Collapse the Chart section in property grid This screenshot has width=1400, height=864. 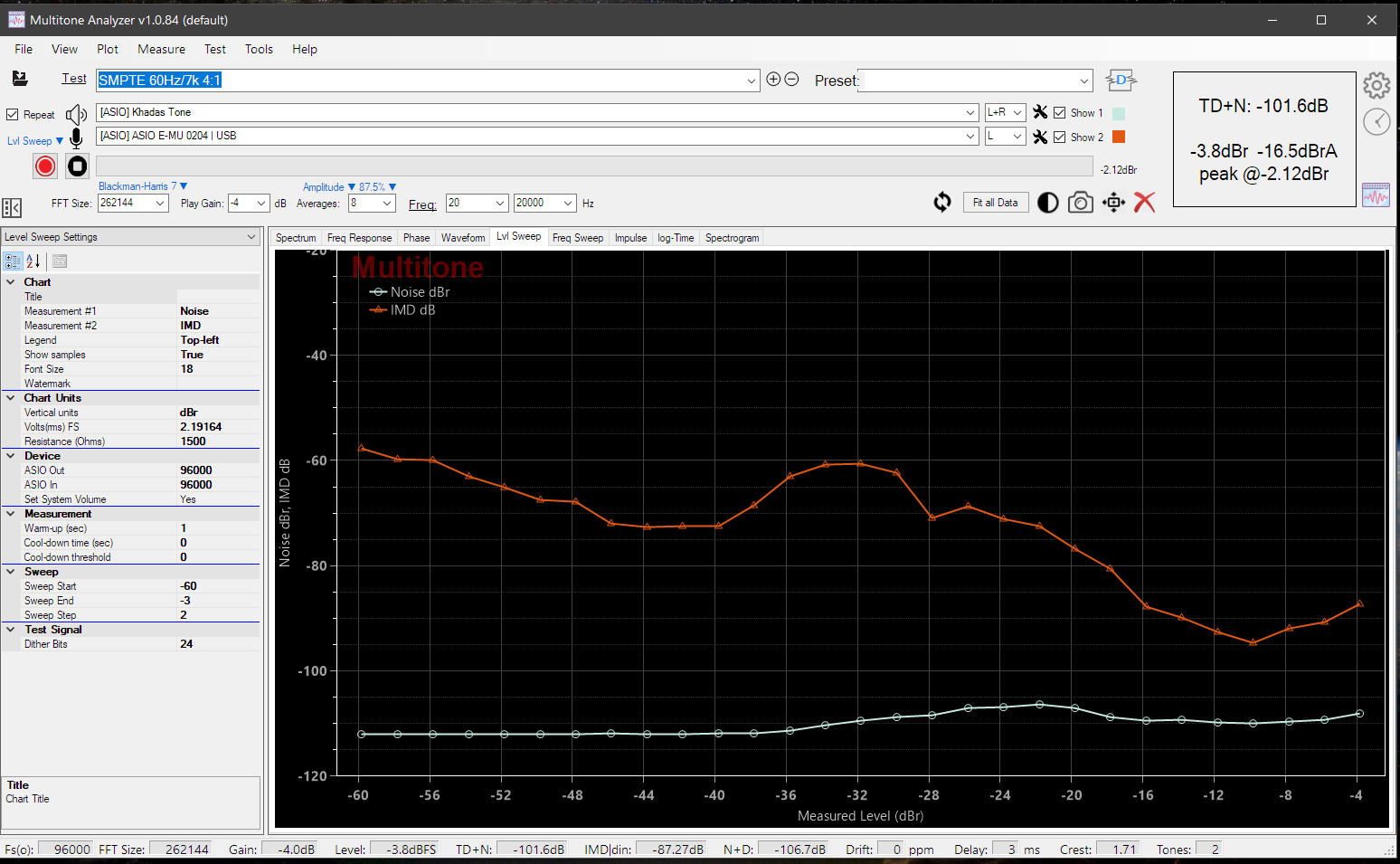[11, 282]
